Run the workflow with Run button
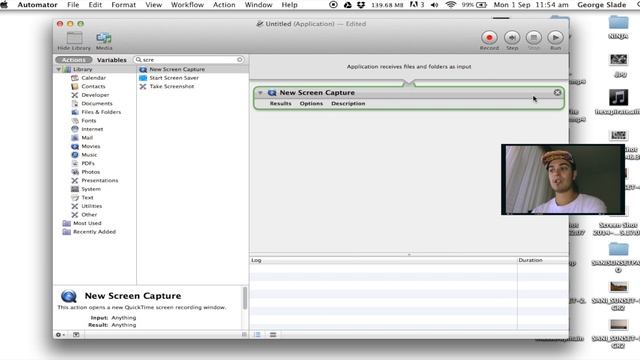640x360 pixels. tap(555, 38)
